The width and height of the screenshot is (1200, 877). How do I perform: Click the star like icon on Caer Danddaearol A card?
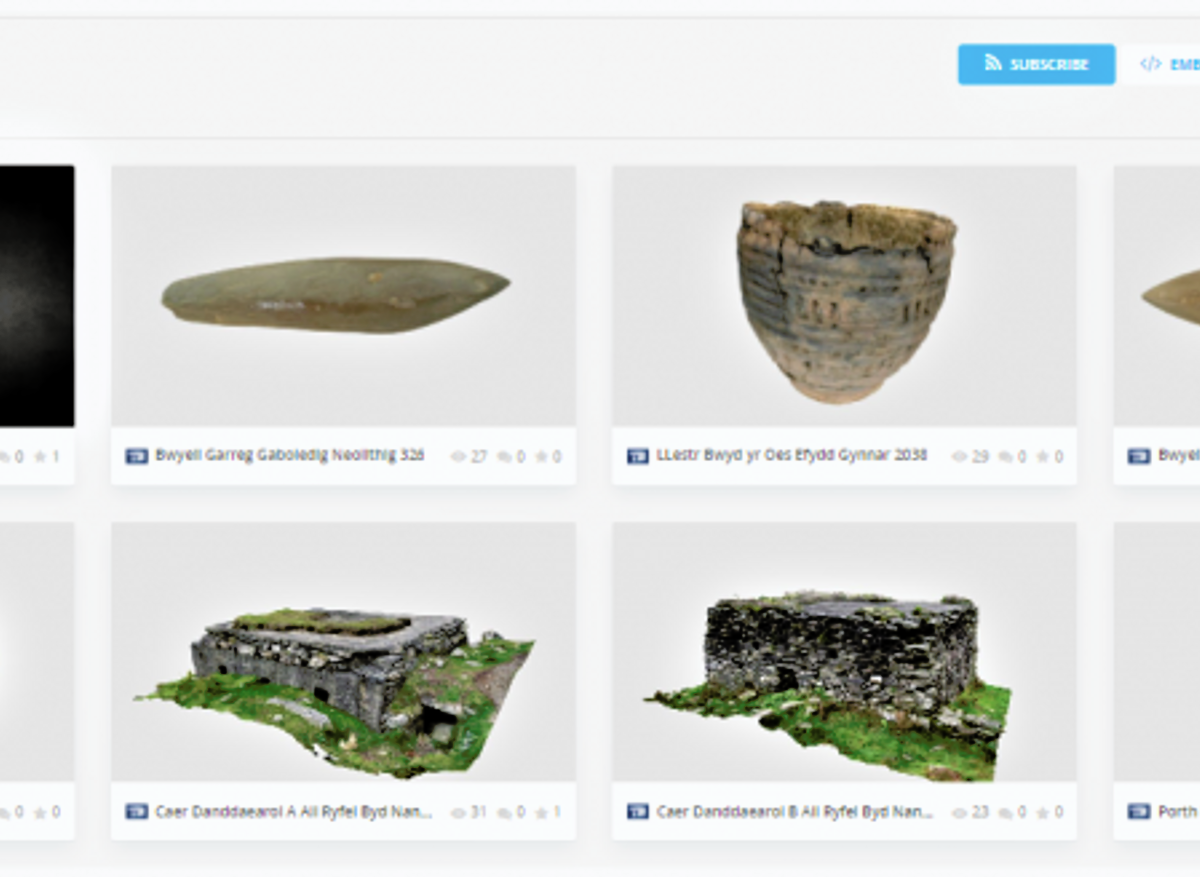point(540,812)
